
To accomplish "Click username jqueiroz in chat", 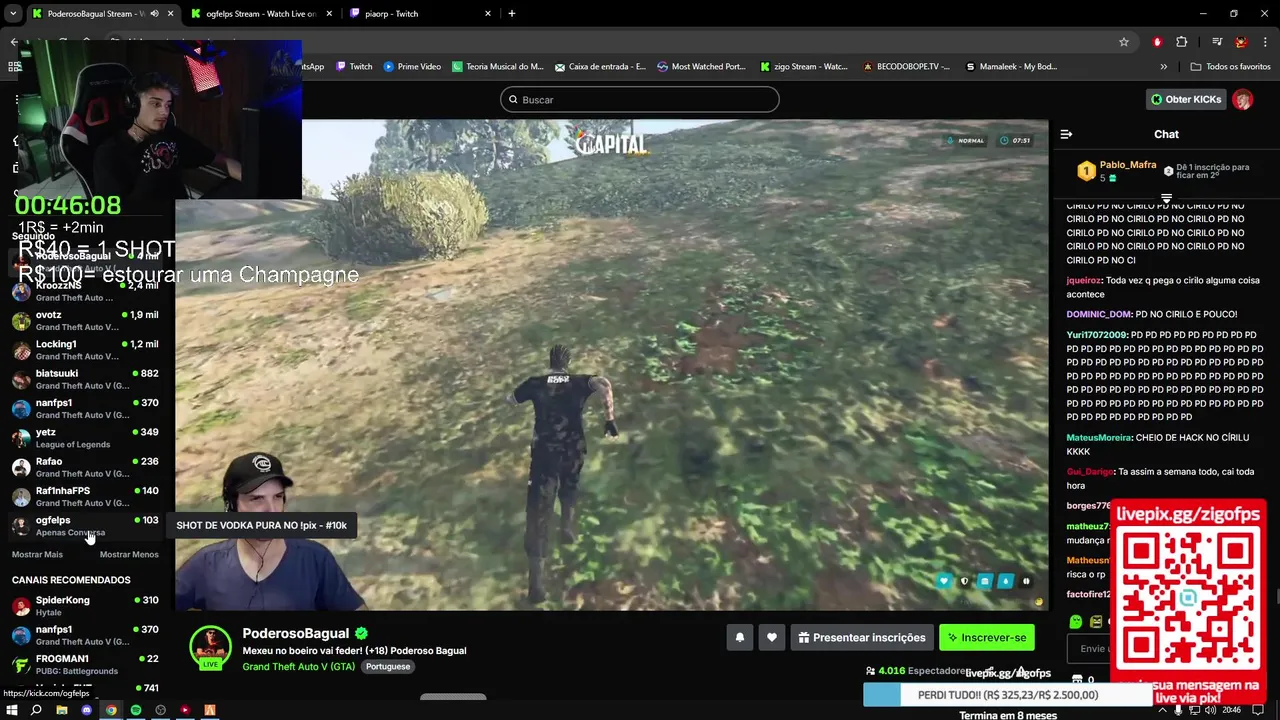I will pos(1084,281).
